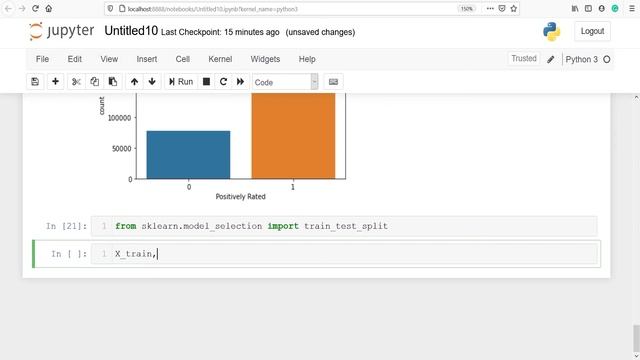This screenshot has height=360, width=640.
Task: Click the Last Checkpoint status text
Action: point(220,32)
